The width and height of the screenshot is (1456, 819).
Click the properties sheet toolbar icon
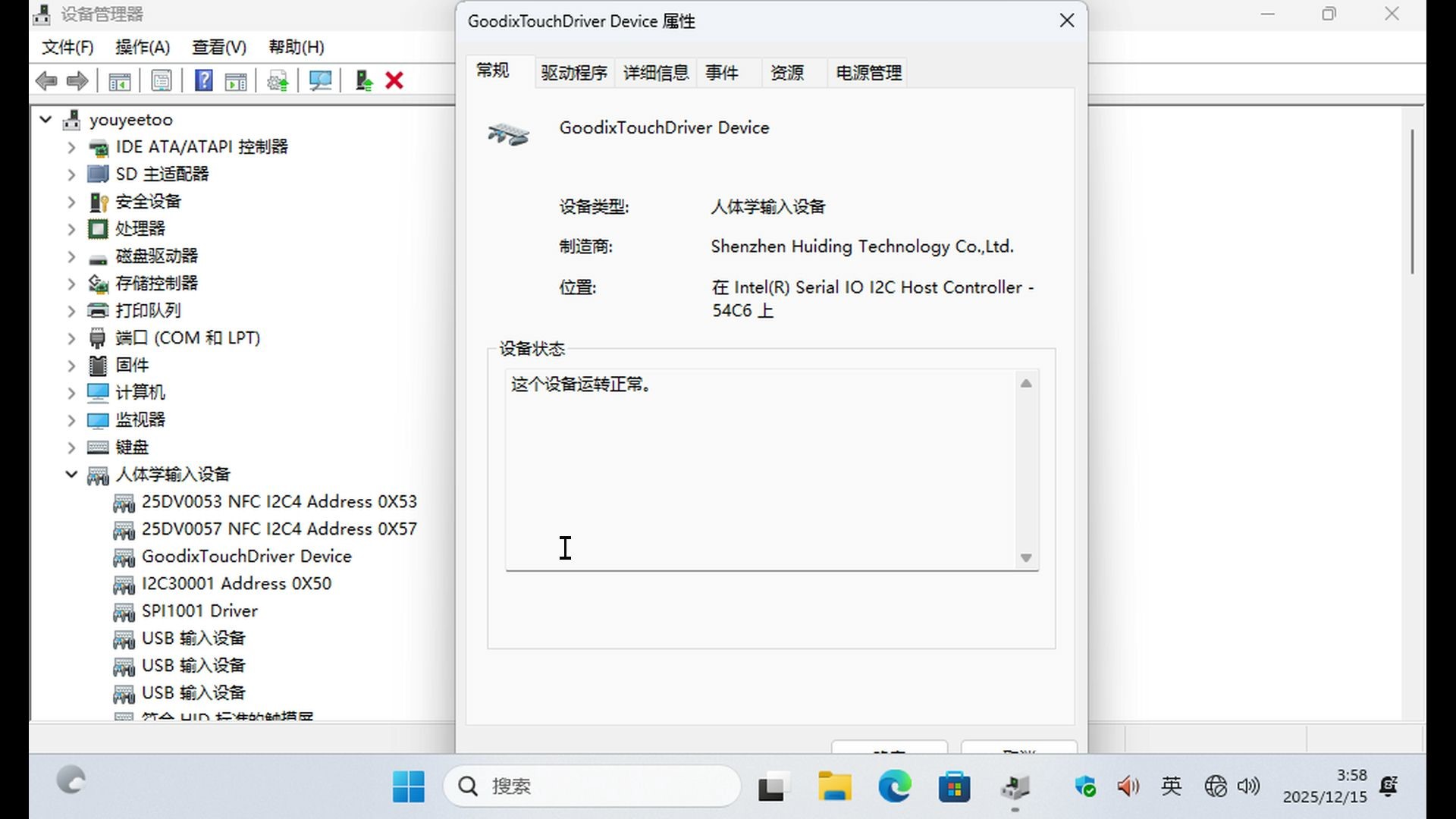click(x=162, y=80)
